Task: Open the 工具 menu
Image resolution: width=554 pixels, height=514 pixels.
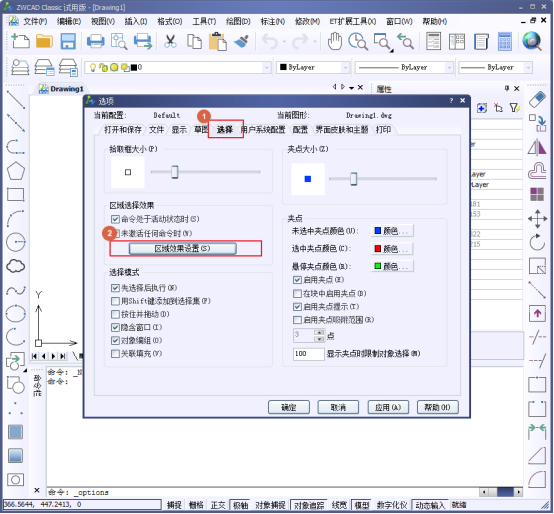Action: (x=204, y=22)
